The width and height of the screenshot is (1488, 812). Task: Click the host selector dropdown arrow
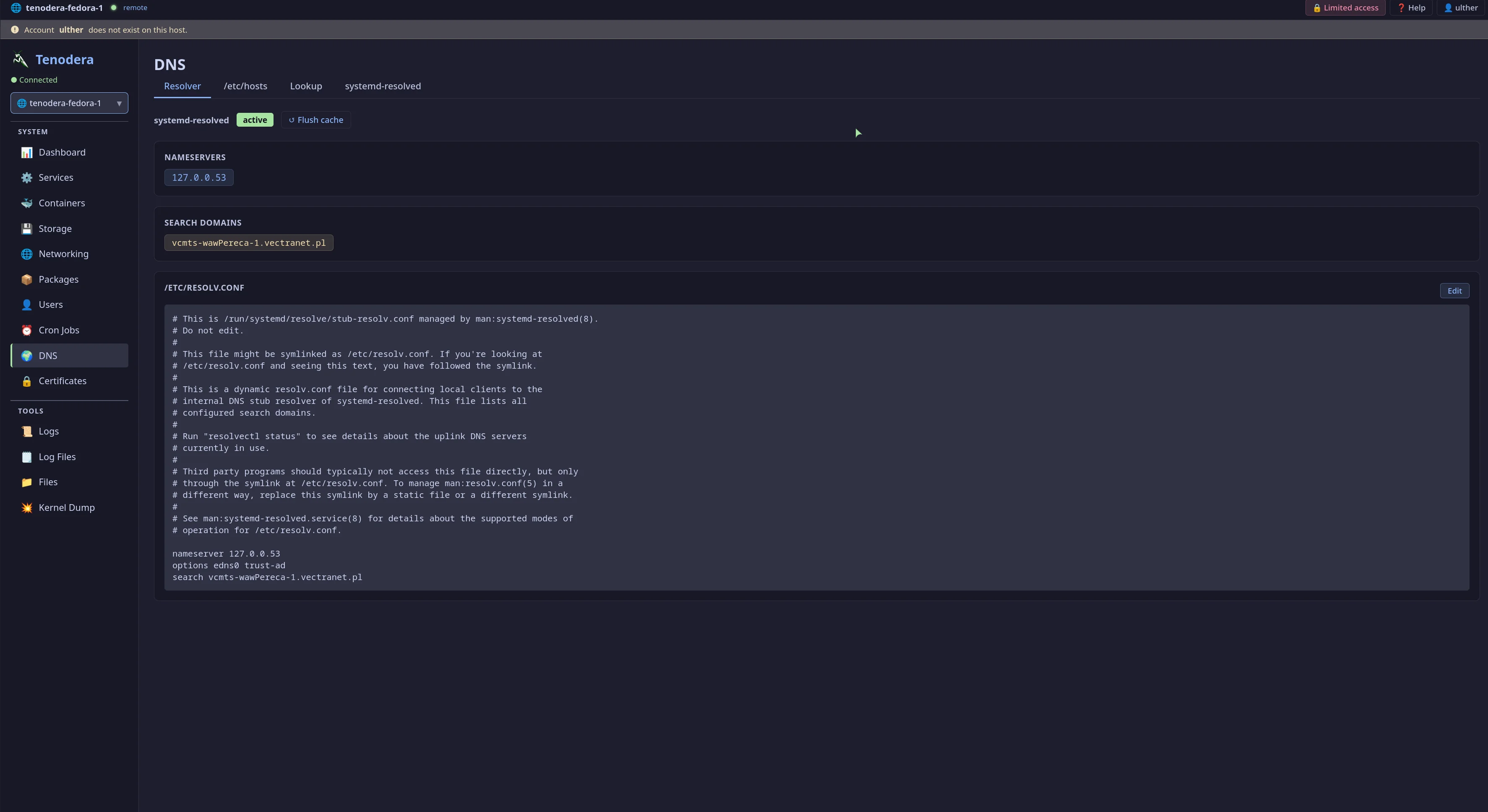point(119,103)
